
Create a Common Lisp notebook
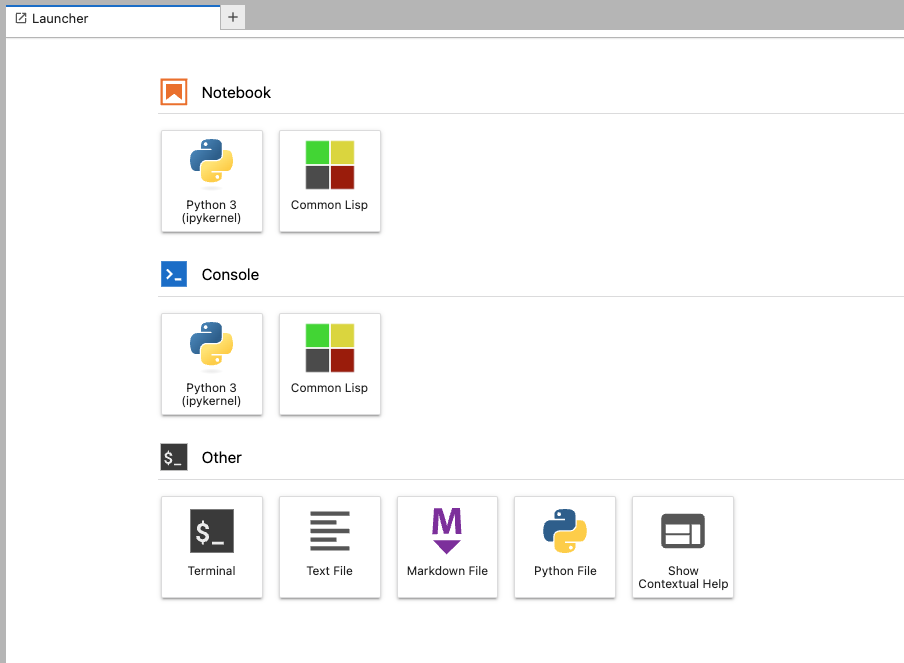pos(330,181)
